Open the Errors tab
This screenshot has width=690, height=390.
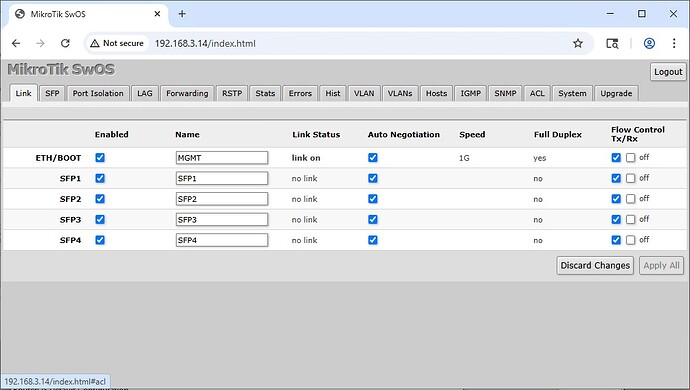(x=300, y=93)
